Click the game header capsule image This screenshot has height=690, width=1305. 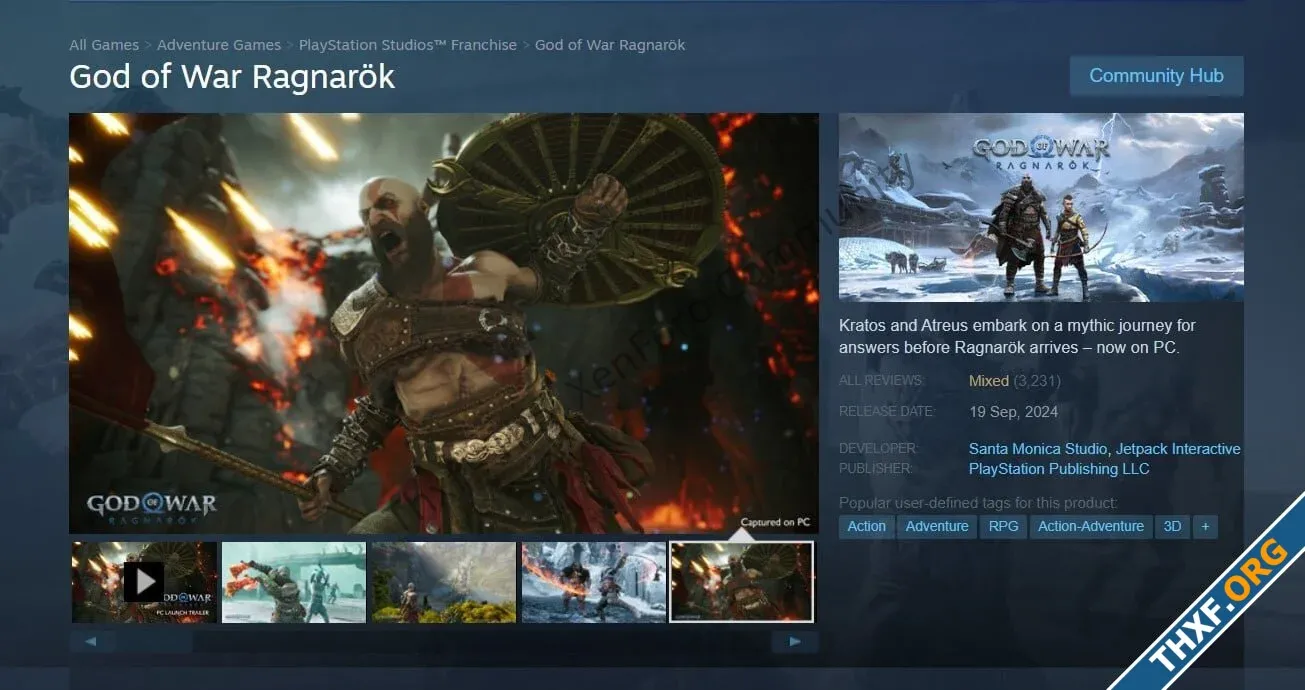(x=1041, y=207)
